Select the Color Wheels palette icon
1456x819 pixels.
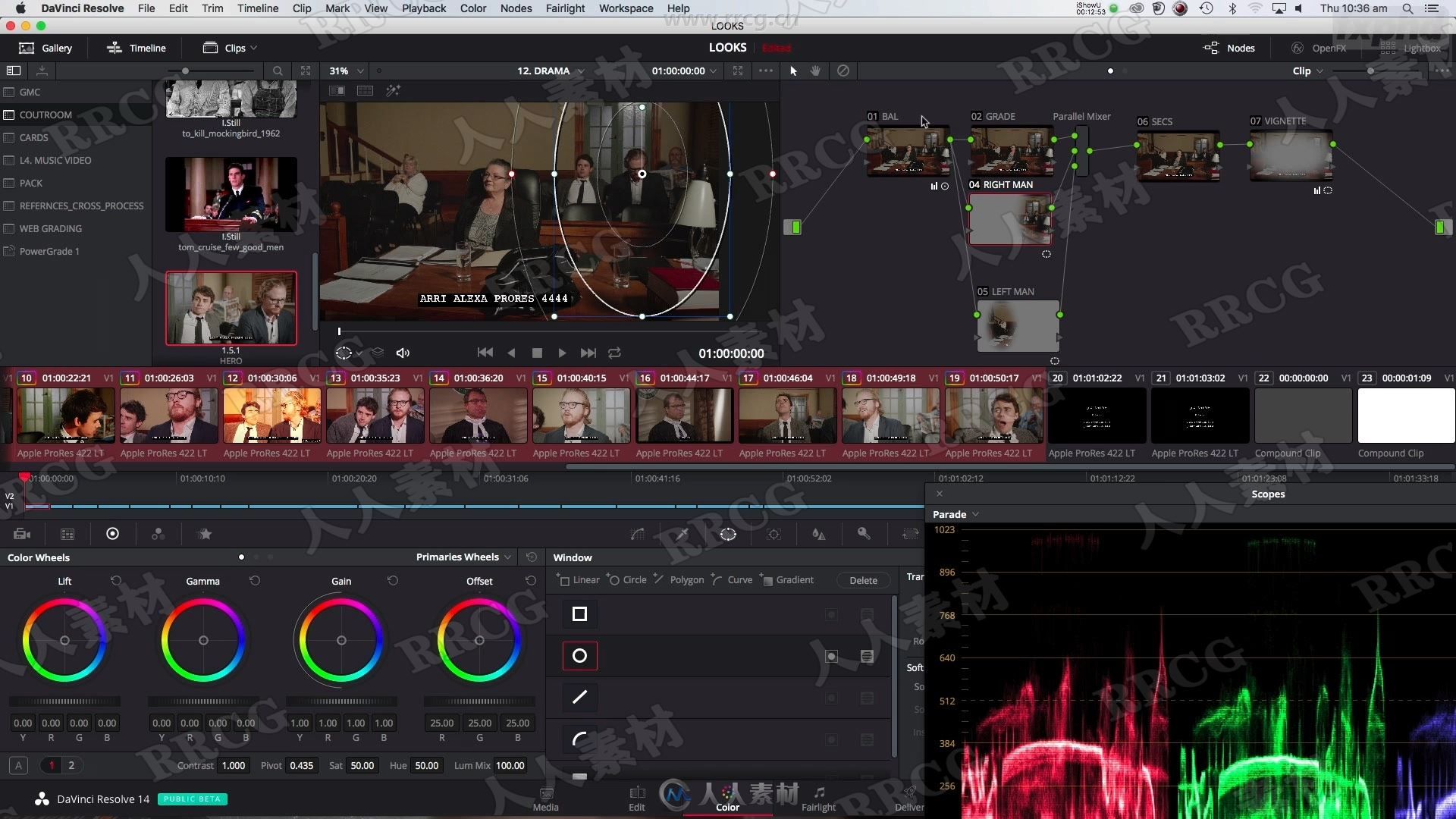tap(112, 534)
